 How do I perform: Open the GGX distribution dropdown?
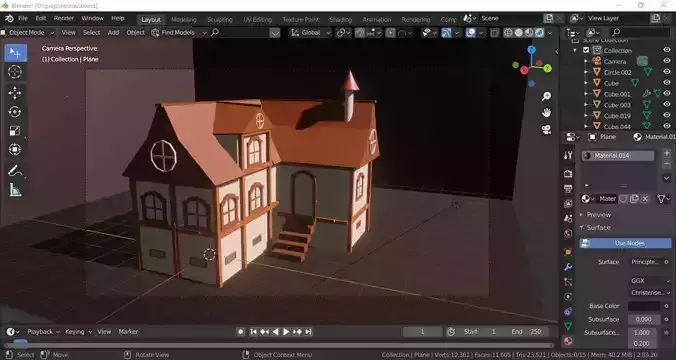tap(650, 281)
